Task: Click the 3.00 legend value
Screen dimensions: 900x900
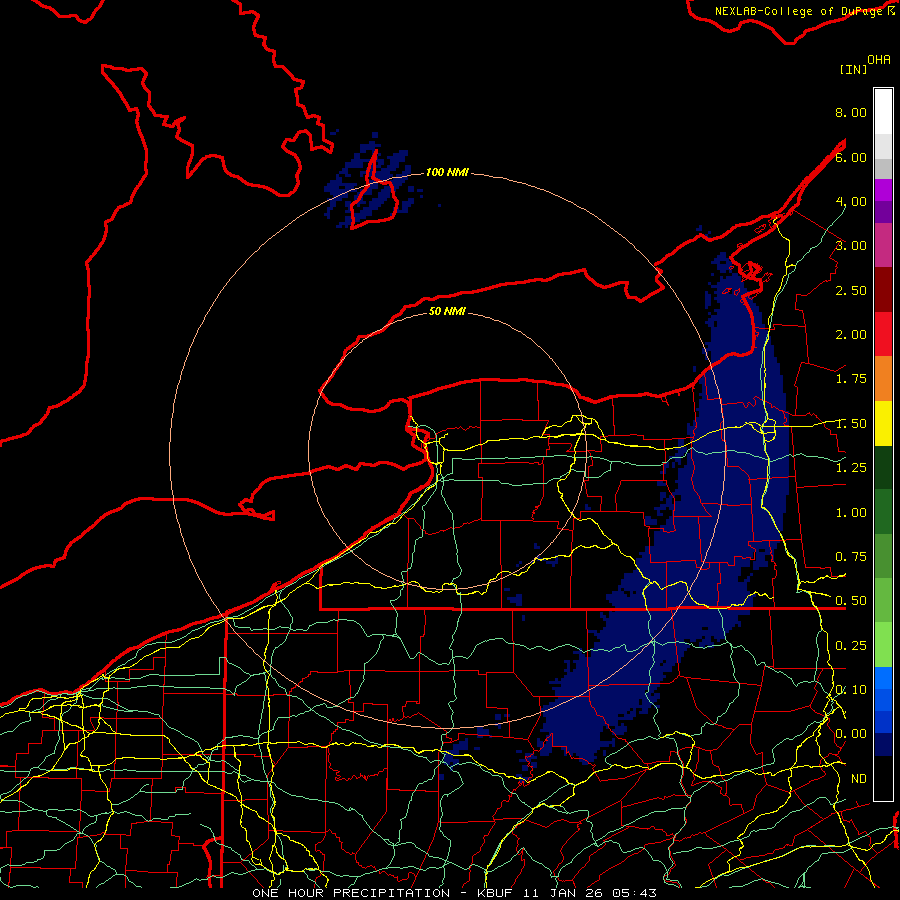Action: pyautogui.click(x=851, y=246)
